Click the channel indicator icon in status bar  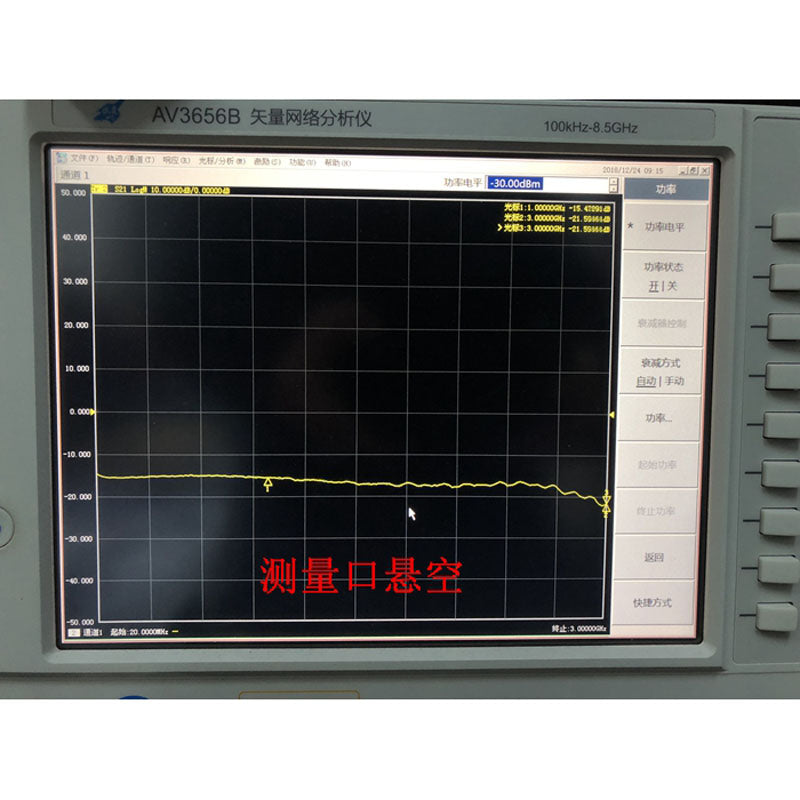[x=73, y=632]
